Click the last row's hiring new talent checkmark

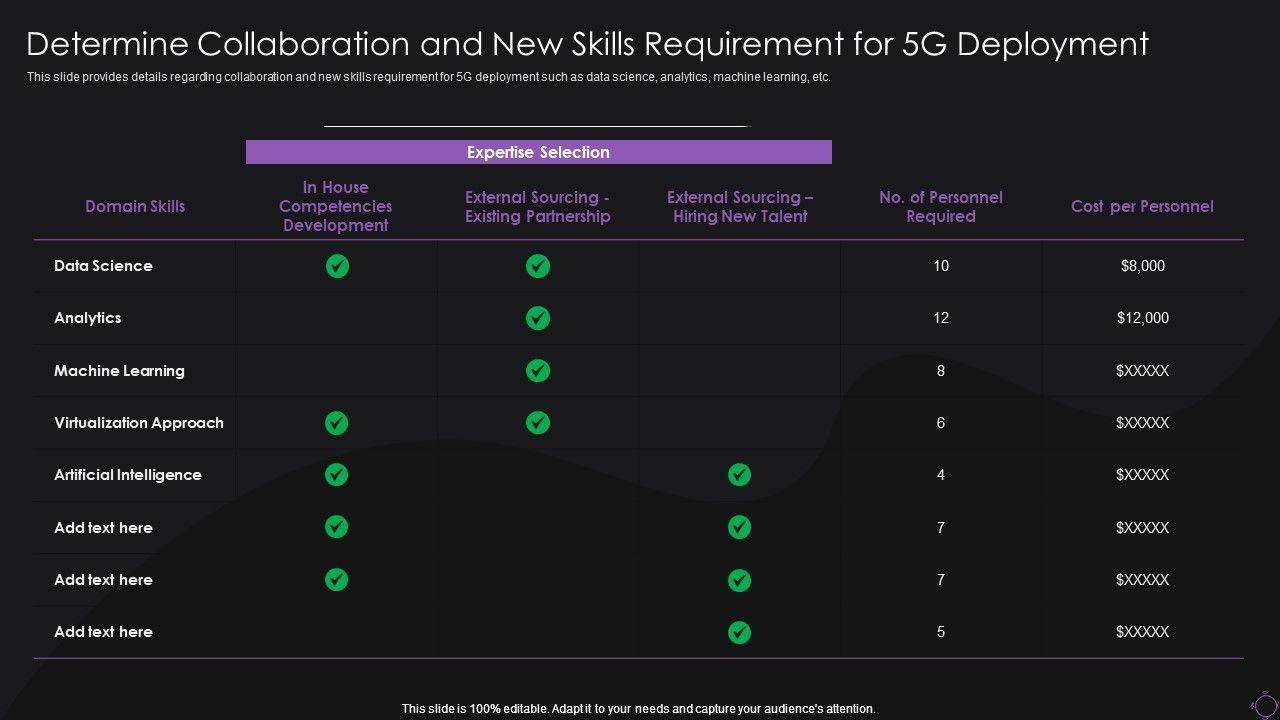(x=739, y=632)
